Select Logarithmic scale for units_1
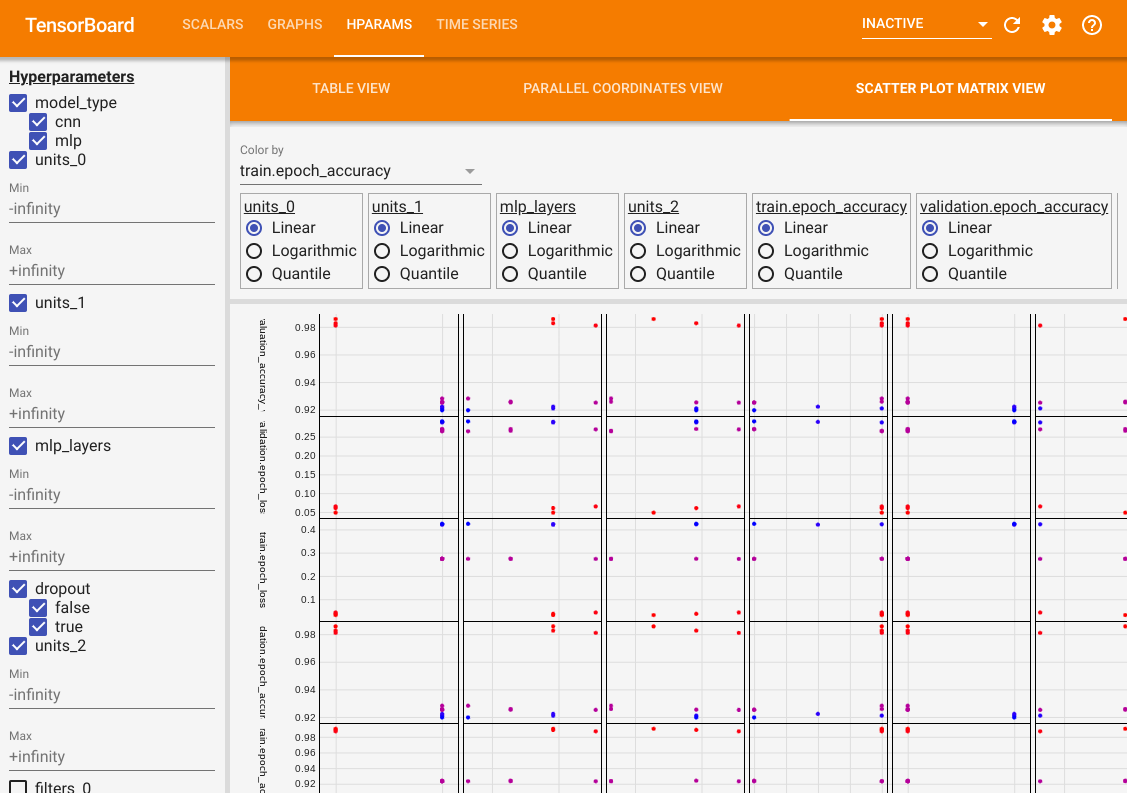 [382, 251]
